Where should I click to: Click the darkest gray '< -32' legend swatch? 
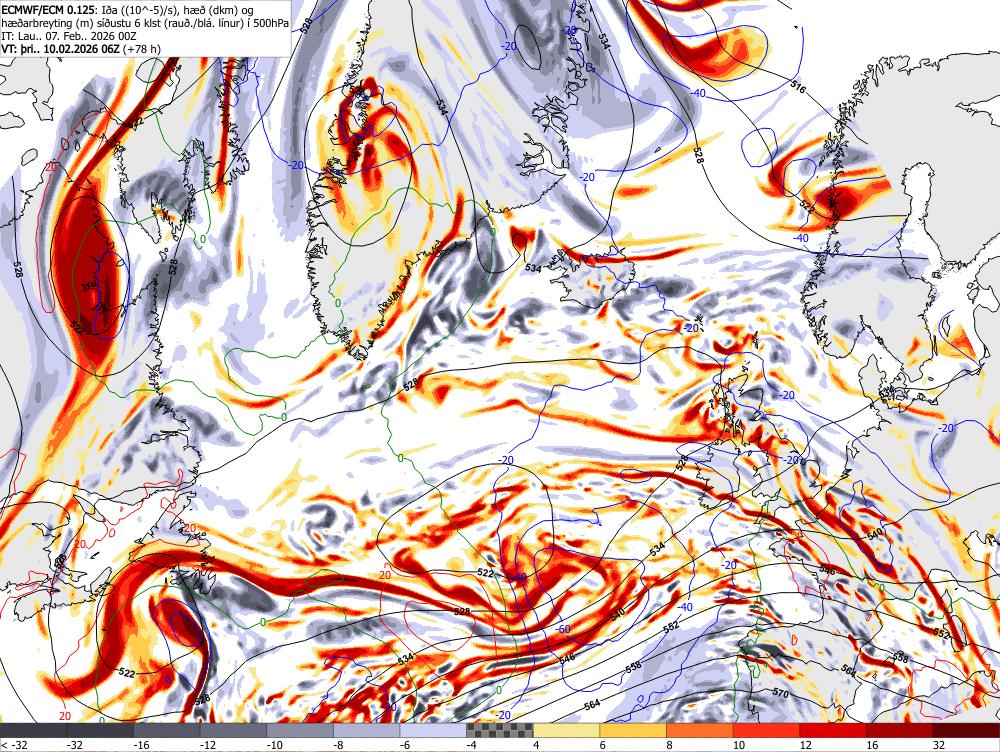click(x=33, y=731)
